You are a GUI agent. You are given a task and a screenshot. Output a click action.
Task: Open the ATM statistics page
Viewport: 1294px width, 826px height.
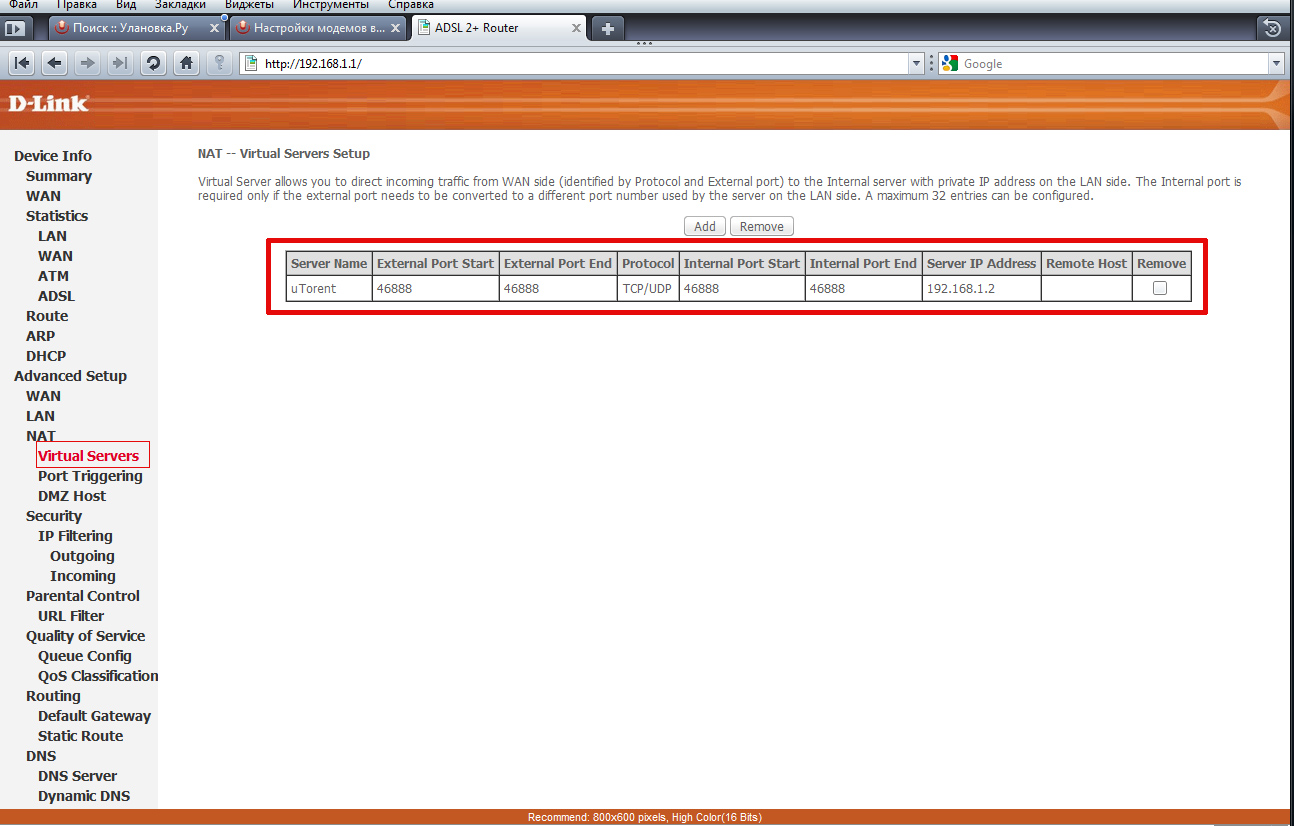pyautogui.click(x=54, y=276)
